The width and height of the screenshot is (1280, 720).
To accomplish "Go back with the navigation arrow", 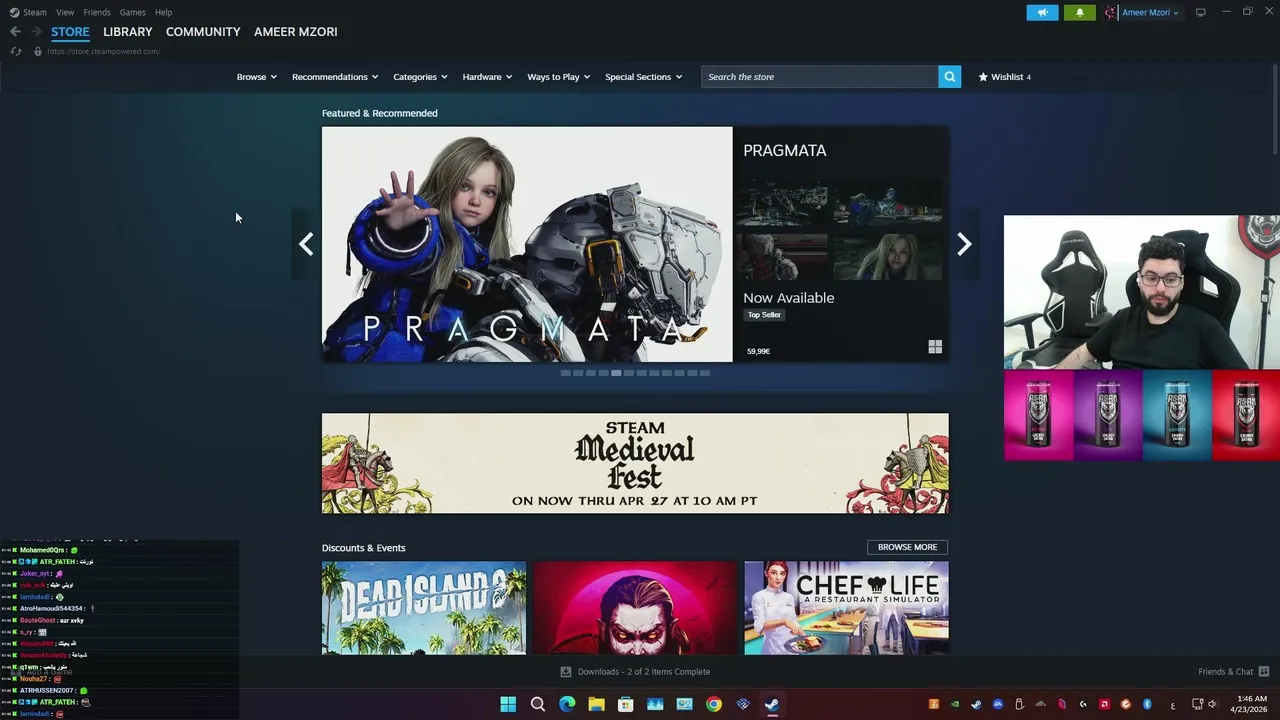I will click(15, 32).
